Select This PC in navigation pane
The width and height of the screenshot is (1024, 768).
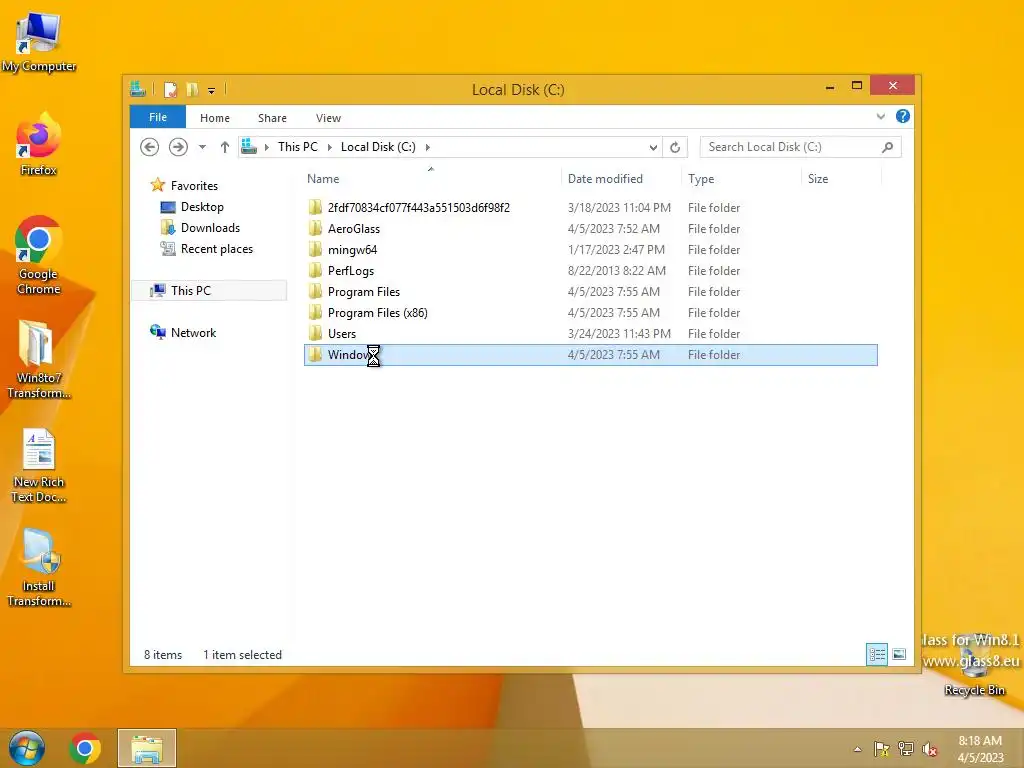tap(209, 291)
